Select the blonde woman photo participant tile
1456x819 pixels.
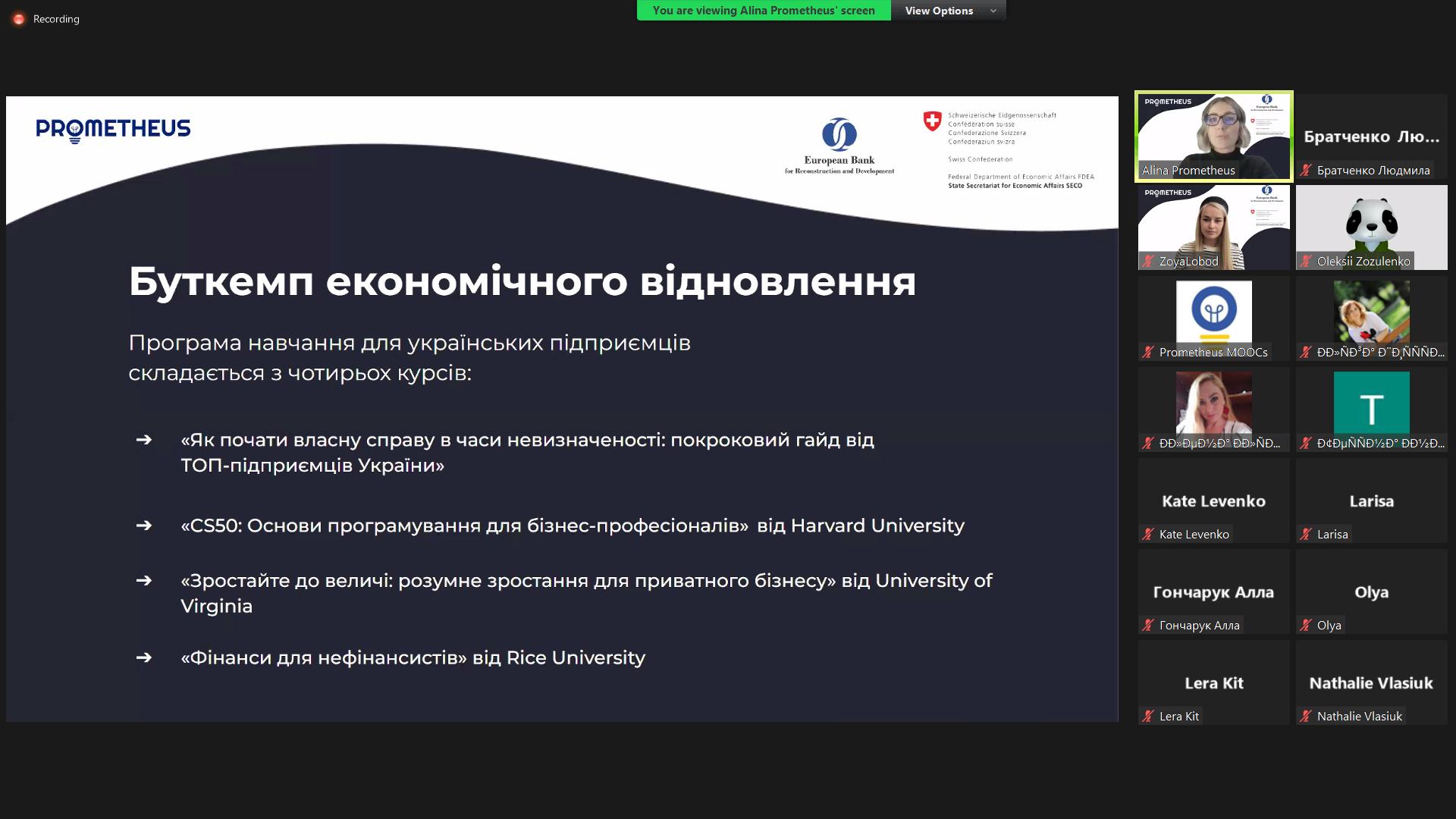1213,409
